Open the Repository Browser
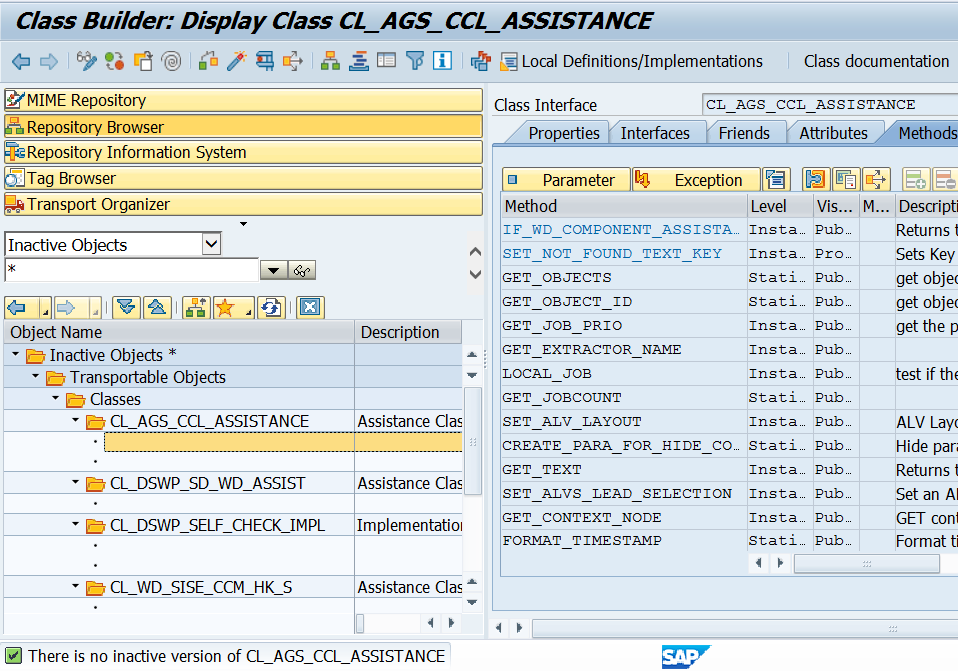This screenshot has width=958, height=671. [243, 126]
